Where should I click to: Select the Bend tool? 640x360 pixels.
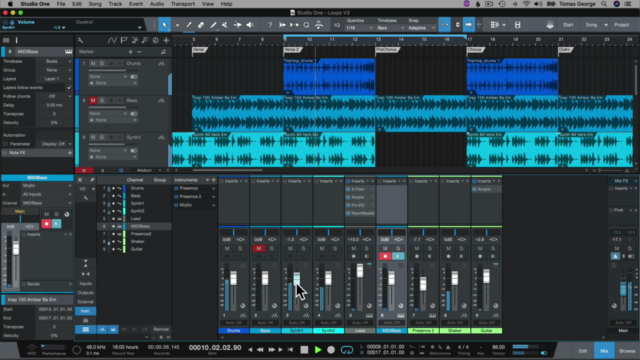click(x=237, y=25)
